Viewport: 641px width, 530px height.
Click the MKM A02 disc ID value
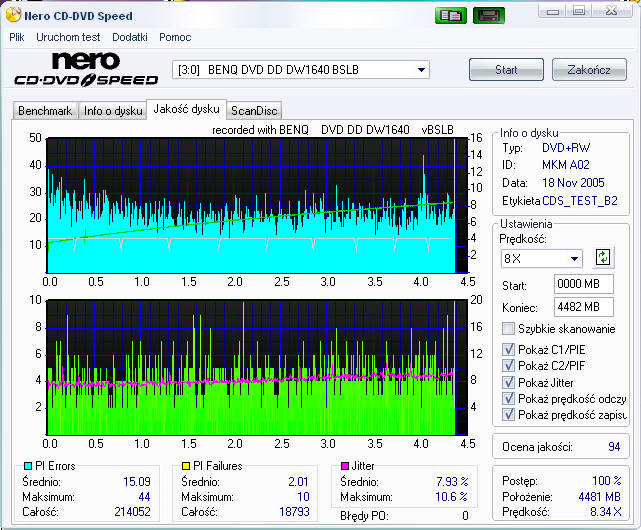[x=566, y=165]
